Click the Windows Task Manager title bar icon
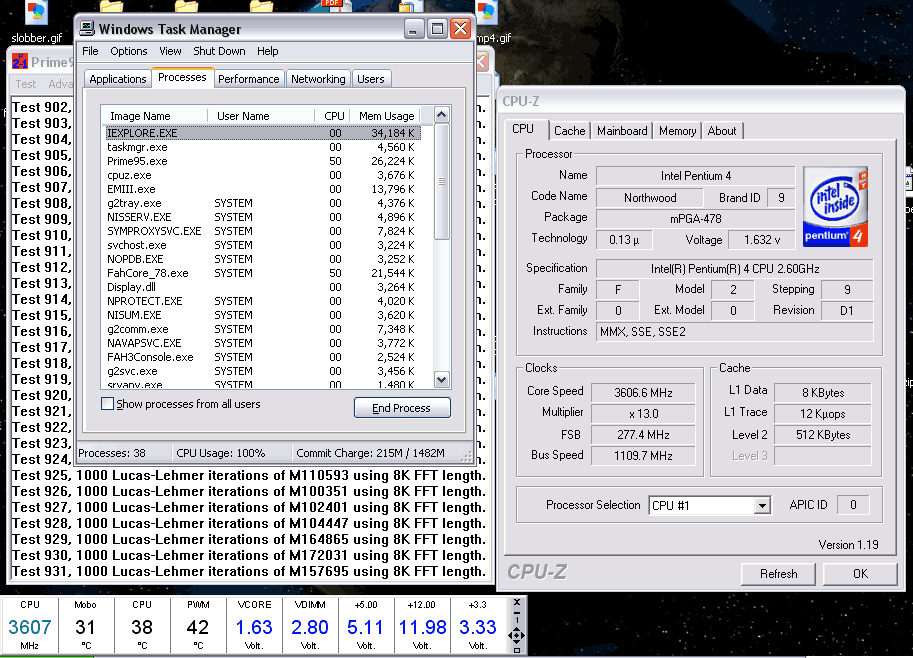 click(x=87, y=29)
